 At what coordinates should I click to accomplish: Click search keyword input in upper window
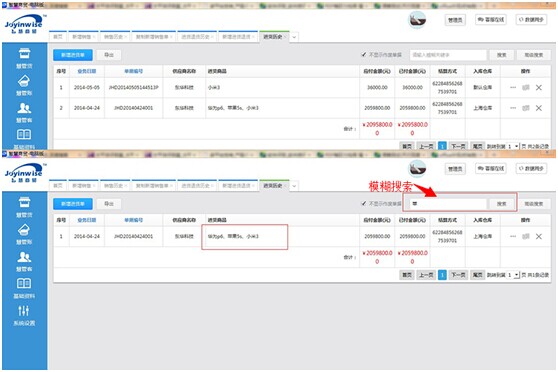click(x=448, y=55)
